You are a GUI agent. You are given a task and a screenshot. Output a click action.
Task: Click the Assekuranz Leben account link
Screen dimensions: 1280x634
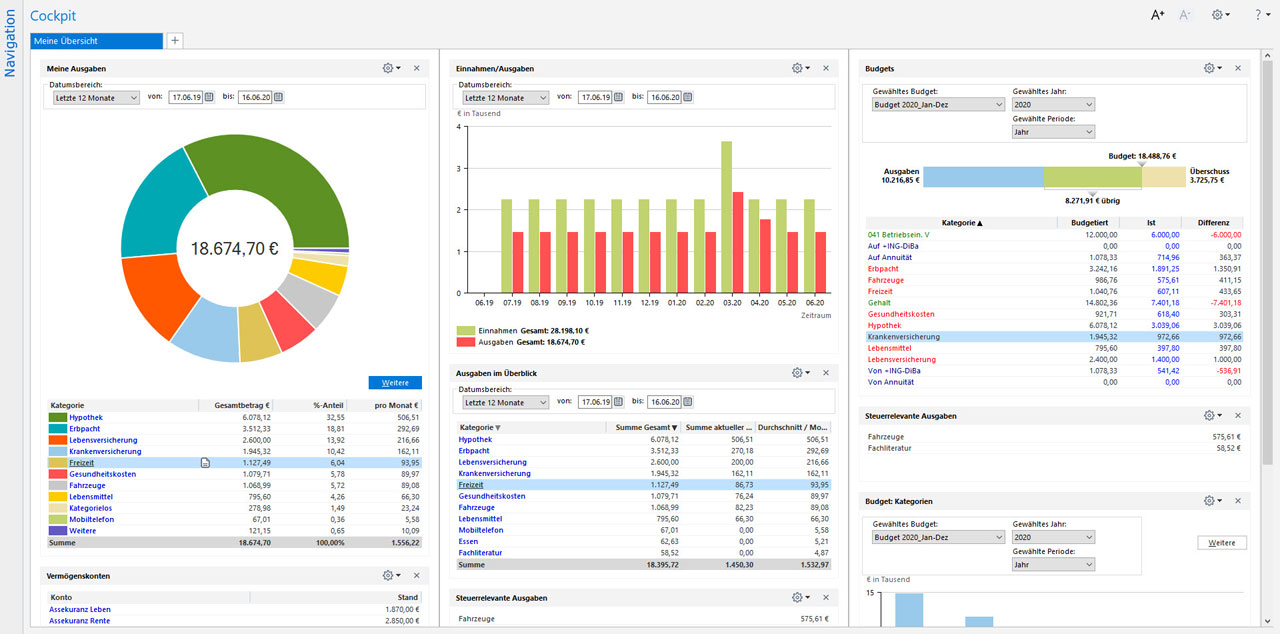80,609
